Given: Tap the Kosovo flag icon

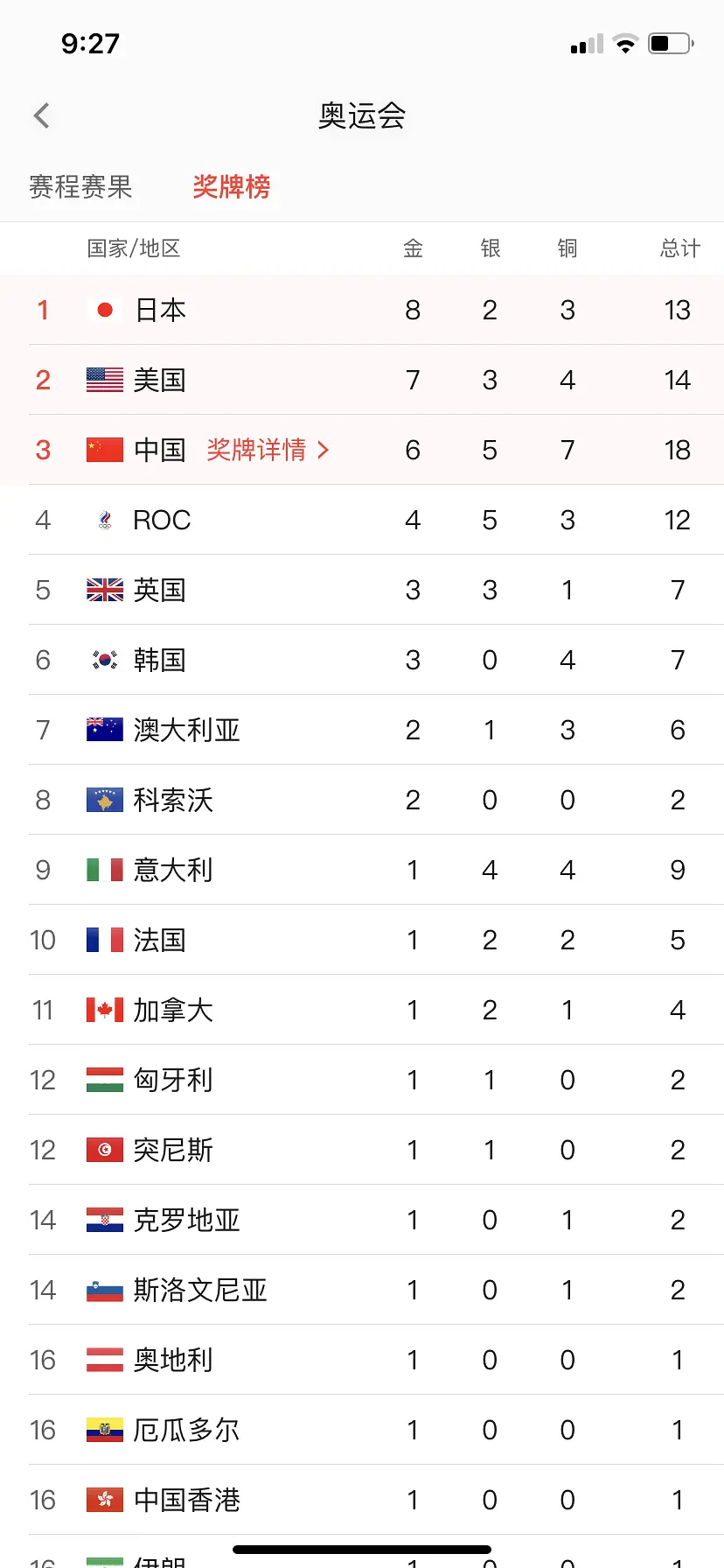Looking at the screenshot, I should tap(105, 800).
